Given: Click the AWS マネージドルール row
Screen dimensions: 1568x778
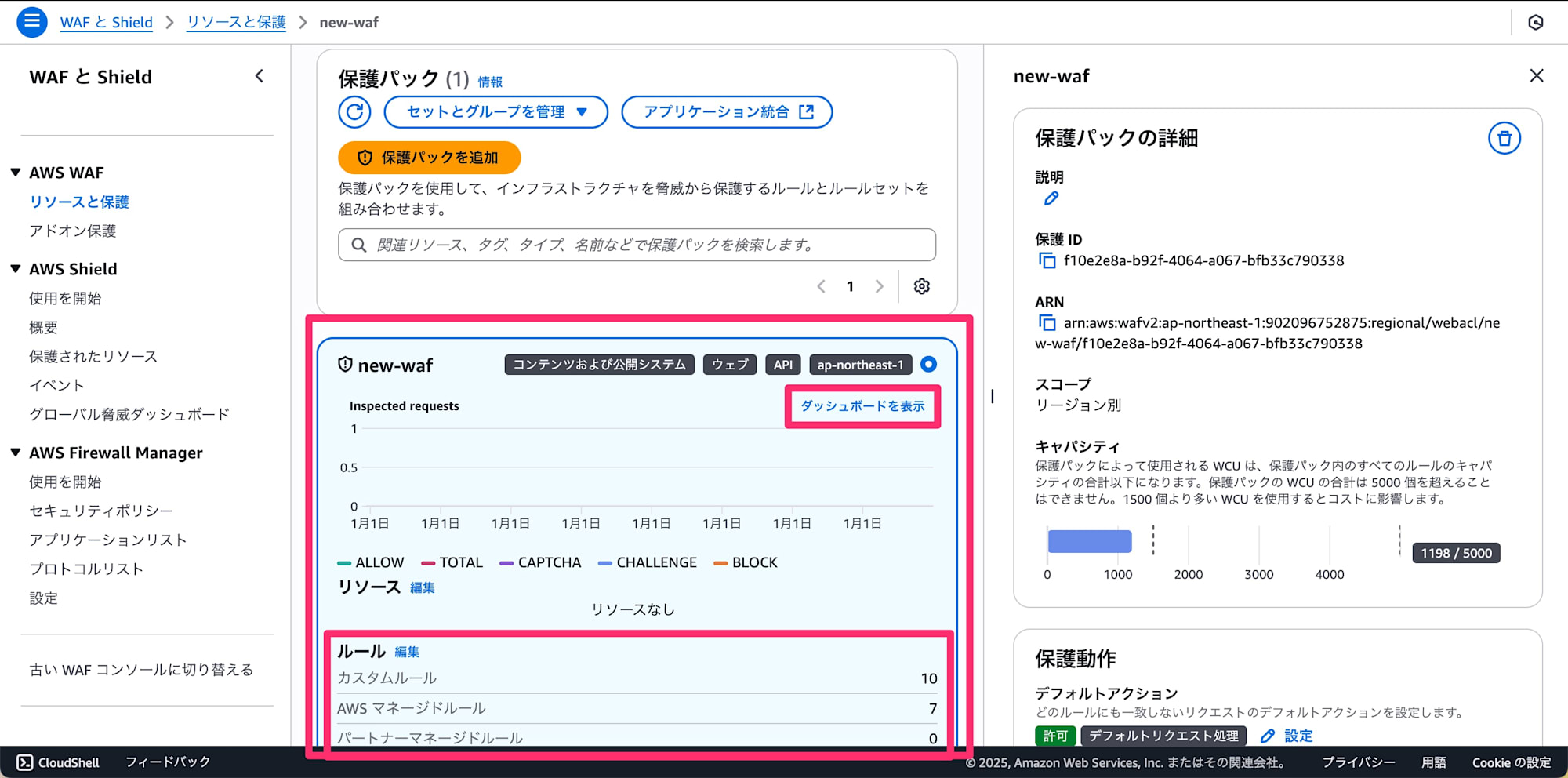Looking at the screenshot, I should pyautogui.click(x=637, y=708).
